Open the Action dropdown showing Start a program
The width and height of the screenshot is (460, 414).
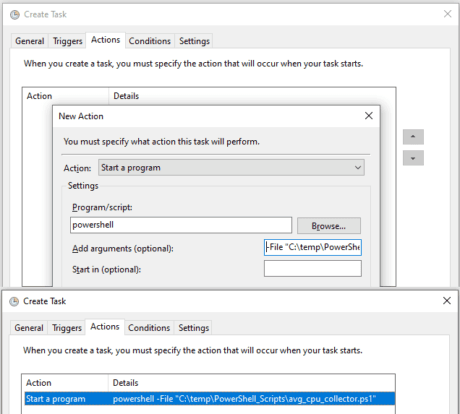(x=231, y=167)
